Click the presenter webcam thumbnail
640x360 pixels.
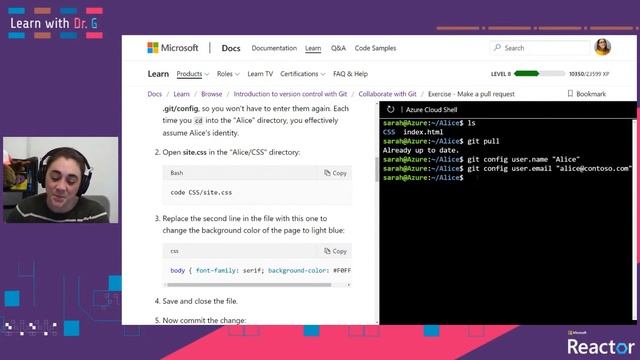60,180
